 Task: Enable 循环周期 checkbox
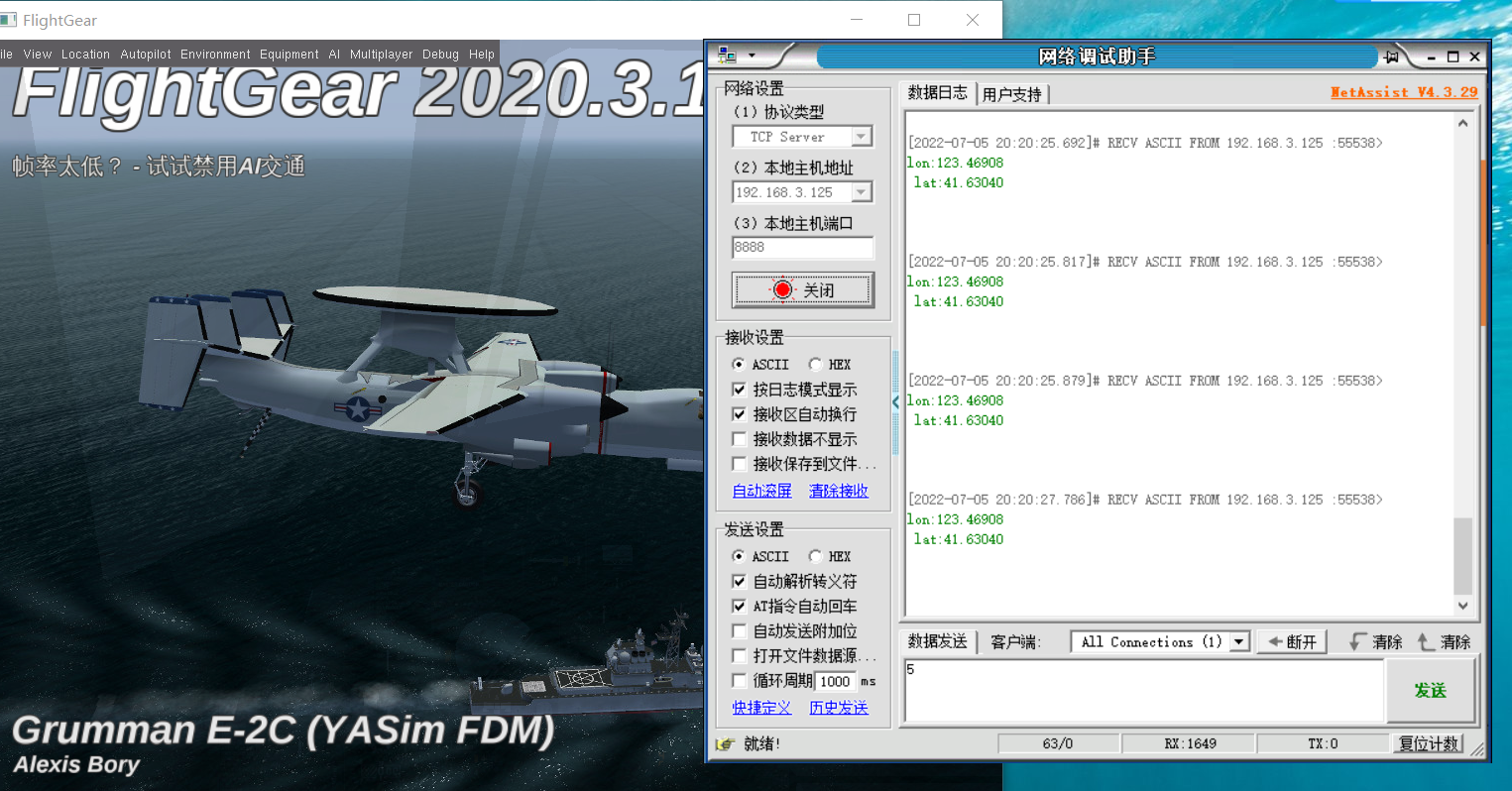pyautogui.click(x=739, y=681)
